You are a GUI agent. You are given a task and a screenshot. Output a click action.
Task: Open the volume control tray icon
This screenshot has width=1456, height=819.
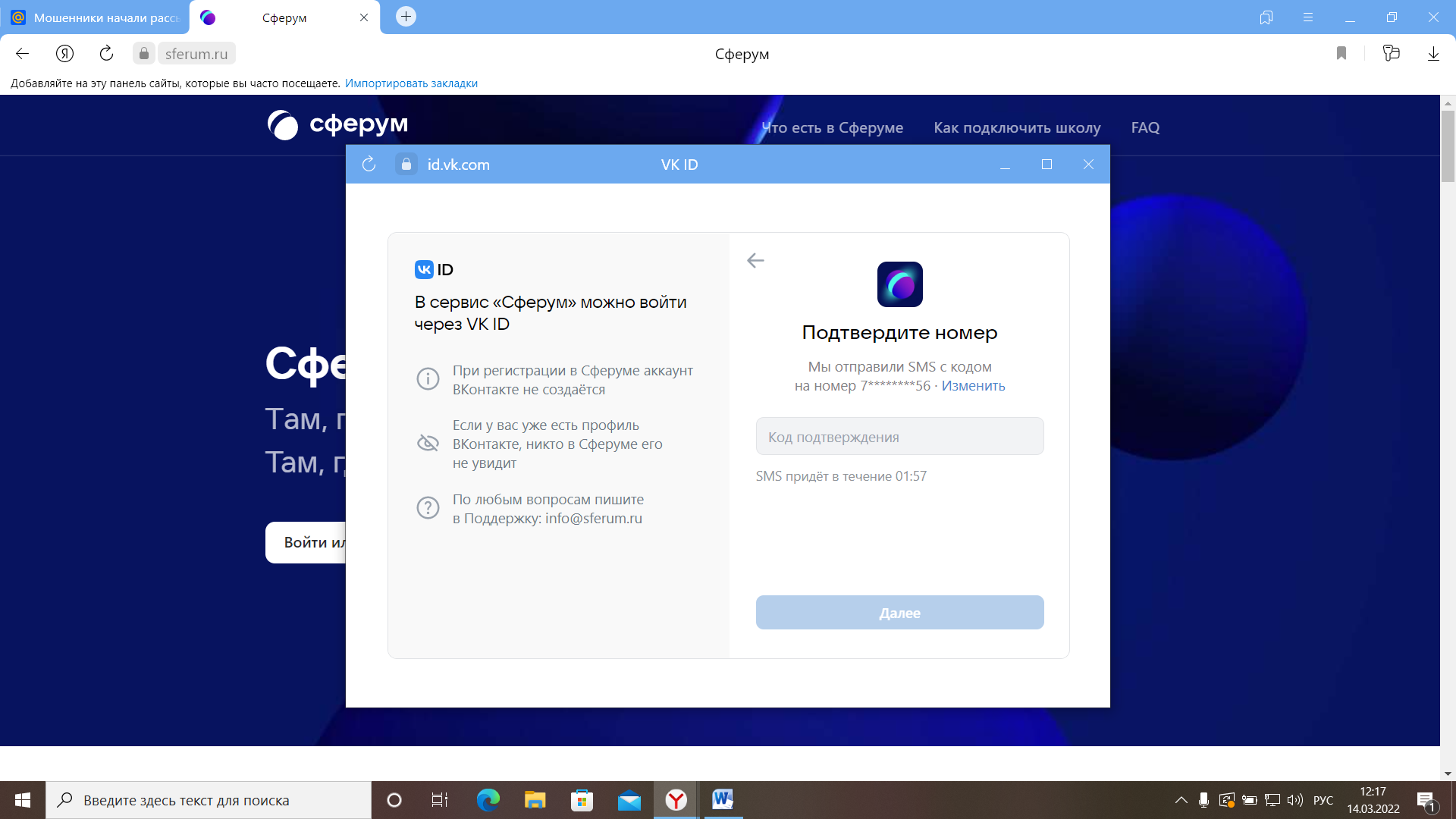[1295, 800]
